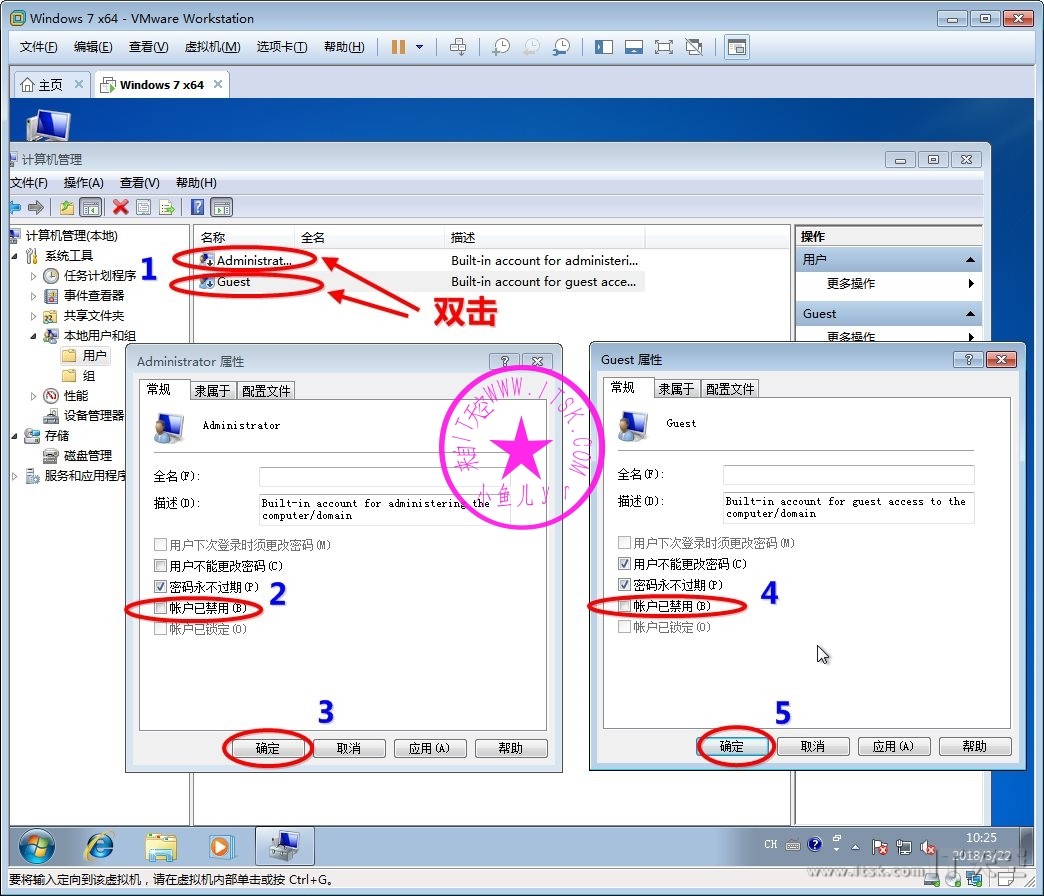Uncheck password never expires in Guest properties
This screenshot has height=896, width=1044.
point(625,585)
